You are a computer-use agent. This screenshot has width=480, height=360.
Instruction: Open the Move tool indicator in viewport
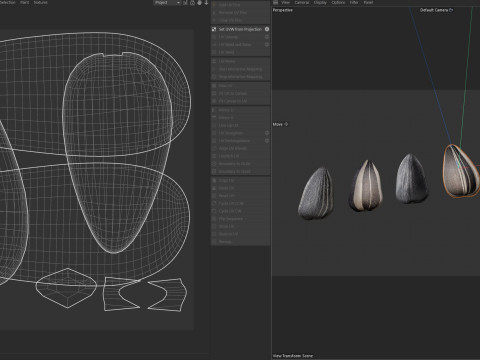click(x=280, y=124)
